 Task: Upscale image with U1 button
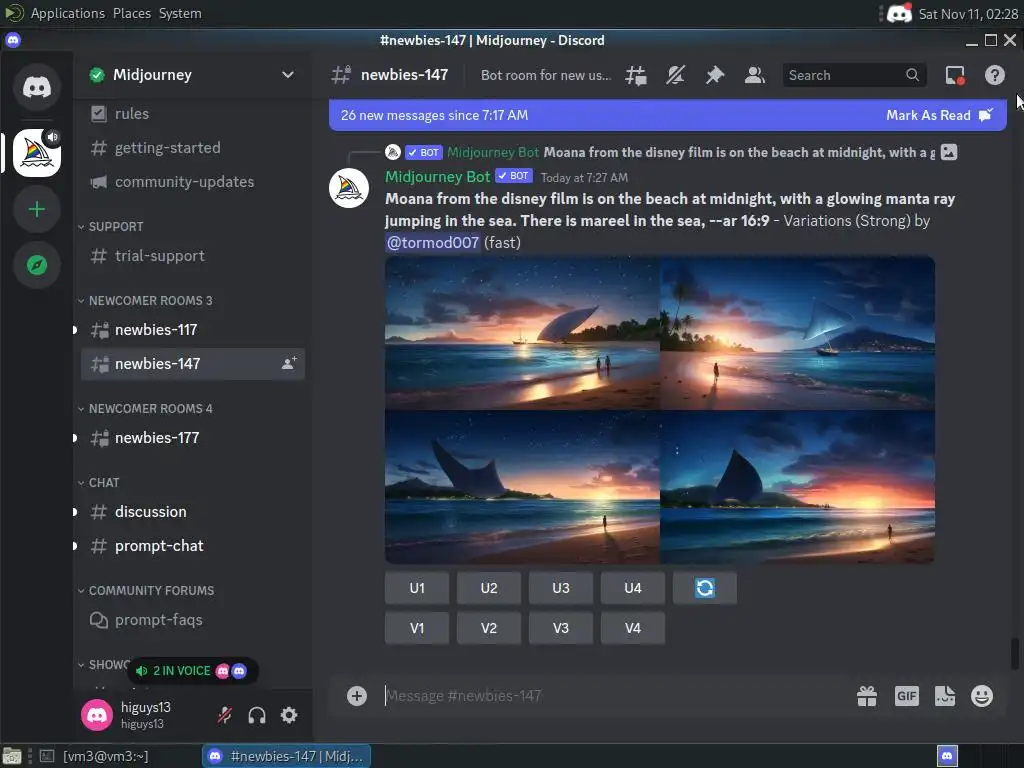[x=417, y=588]
